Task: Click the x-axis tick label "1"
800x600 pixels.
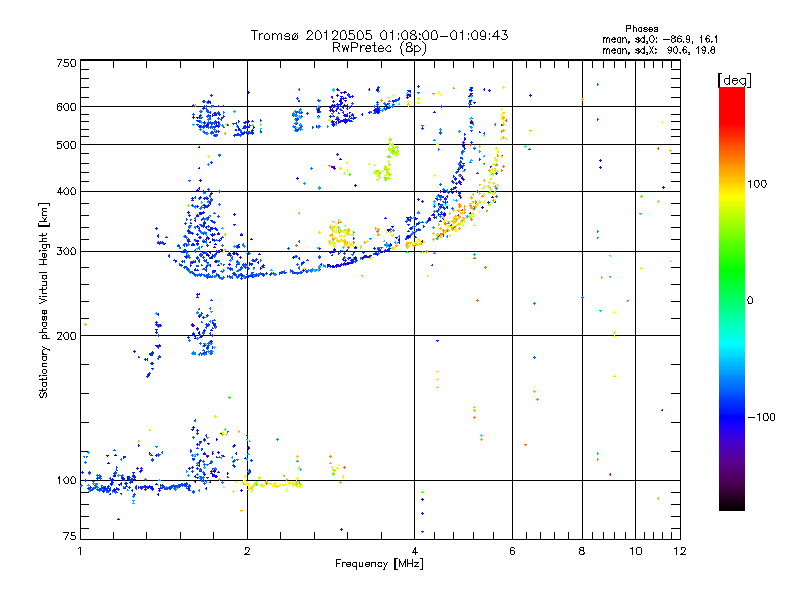Action: (x=80, y=551)
